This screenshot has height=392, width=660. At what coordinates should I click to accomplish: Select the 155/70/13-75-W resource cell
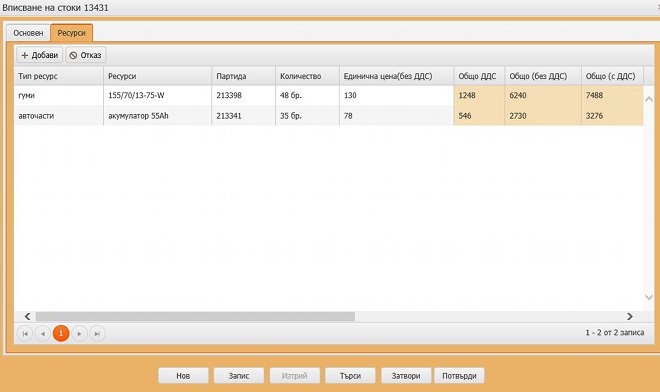(x=157, y=96)
